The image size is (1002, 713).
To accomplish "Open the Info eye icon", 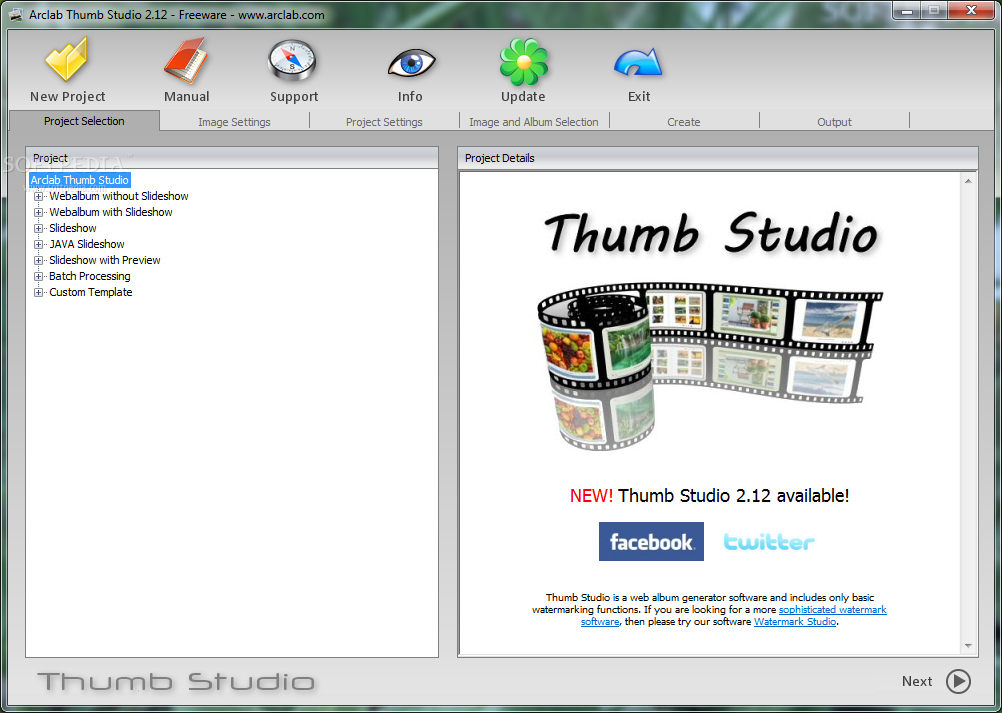I will pyautogui.click(x=411, y=65).
